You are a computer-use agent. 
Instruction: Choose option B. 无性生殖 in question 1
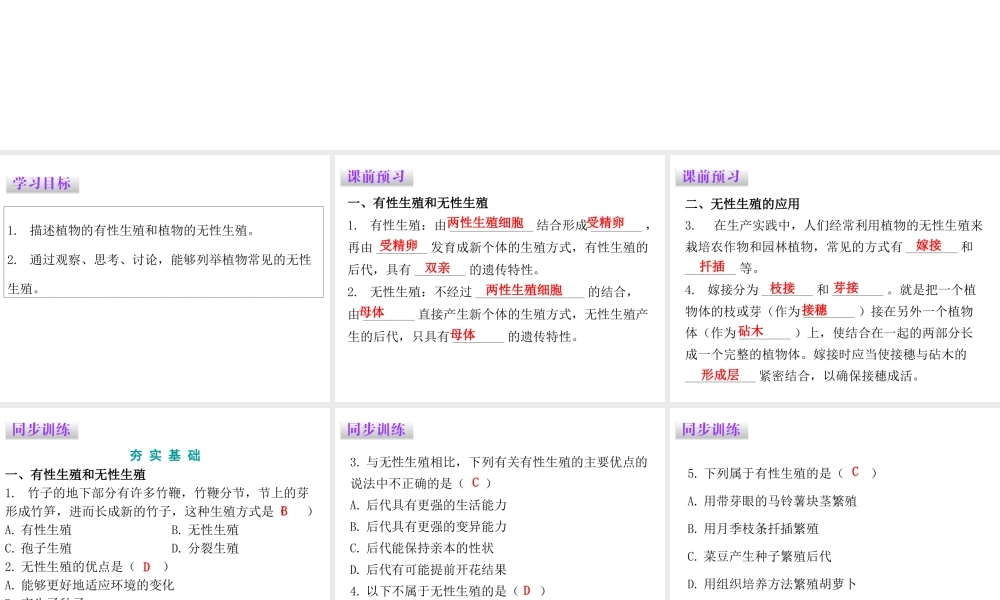[x=205, y=530]
